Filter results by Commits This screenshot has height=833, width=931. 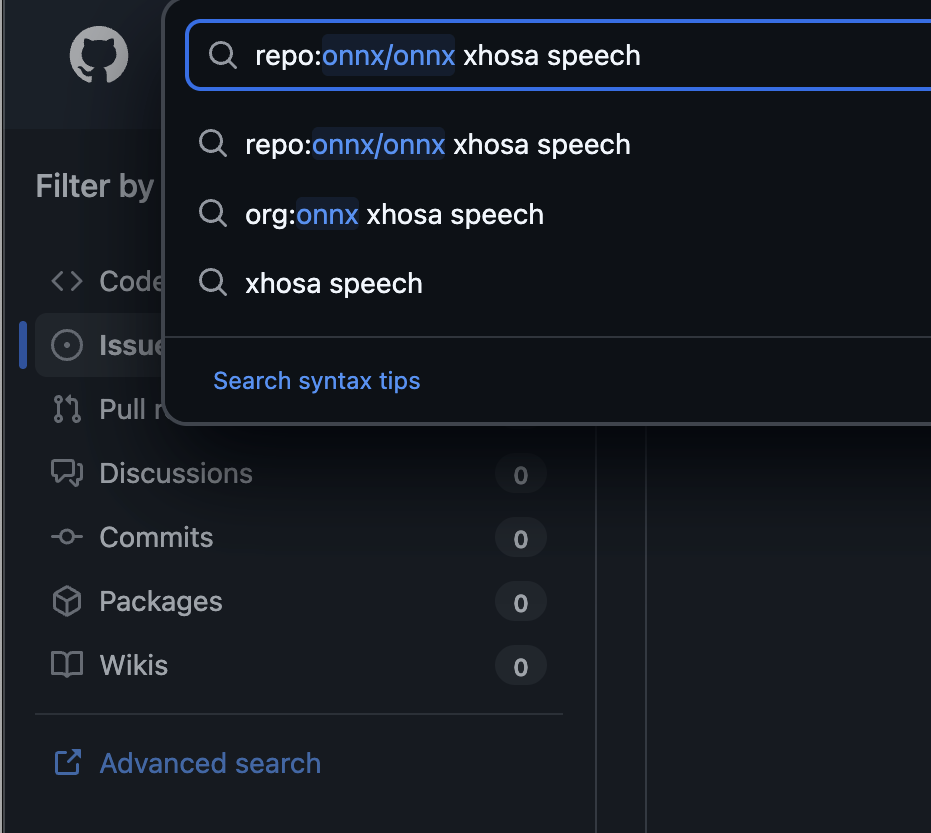pyautogui.click(x=156, y=537)
